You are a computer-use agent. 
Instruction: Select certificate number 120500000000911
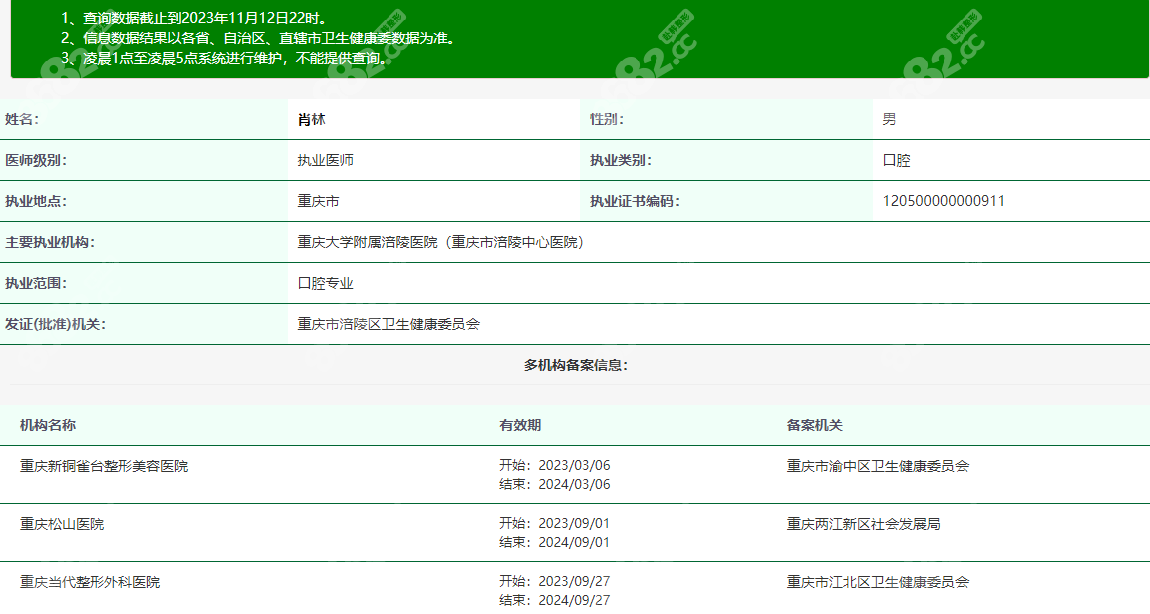point(943,202)
